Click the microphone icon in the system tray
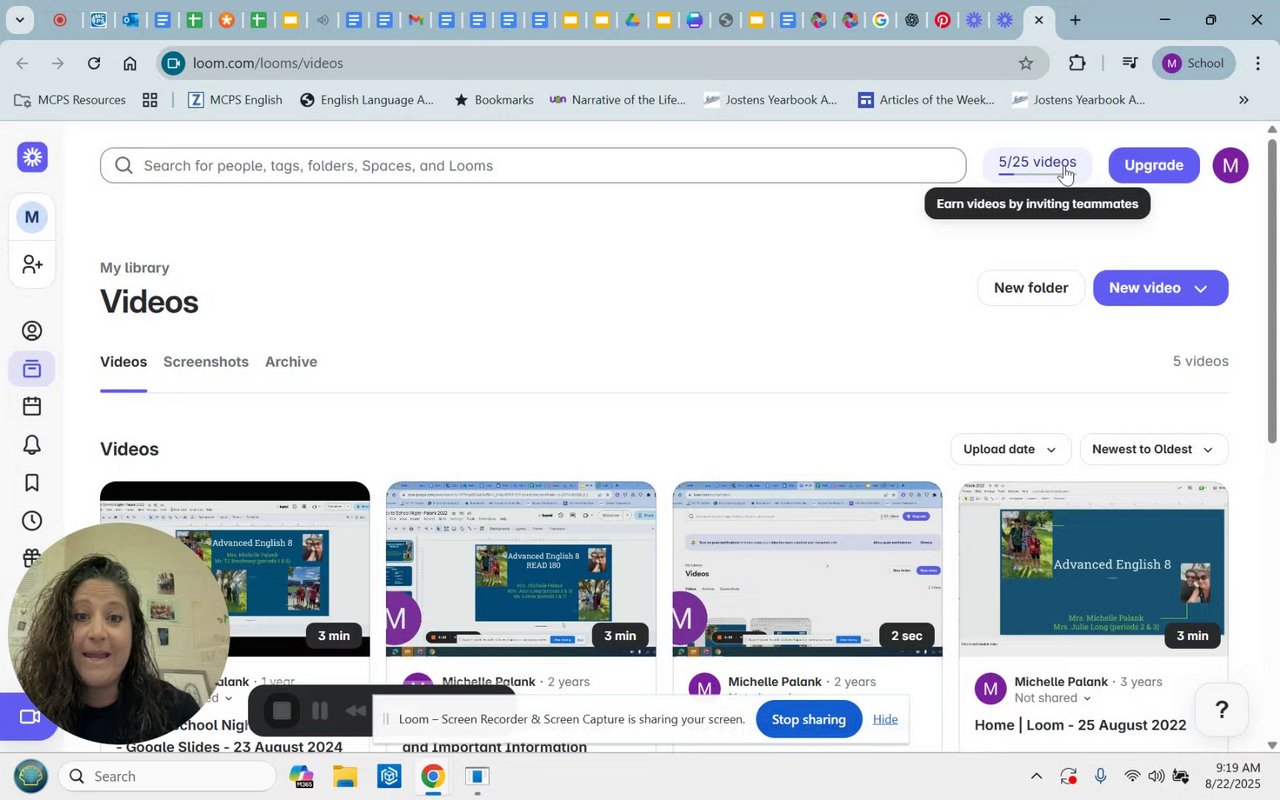Viewport: 1280px width, 800px height. click(1101, 776)
